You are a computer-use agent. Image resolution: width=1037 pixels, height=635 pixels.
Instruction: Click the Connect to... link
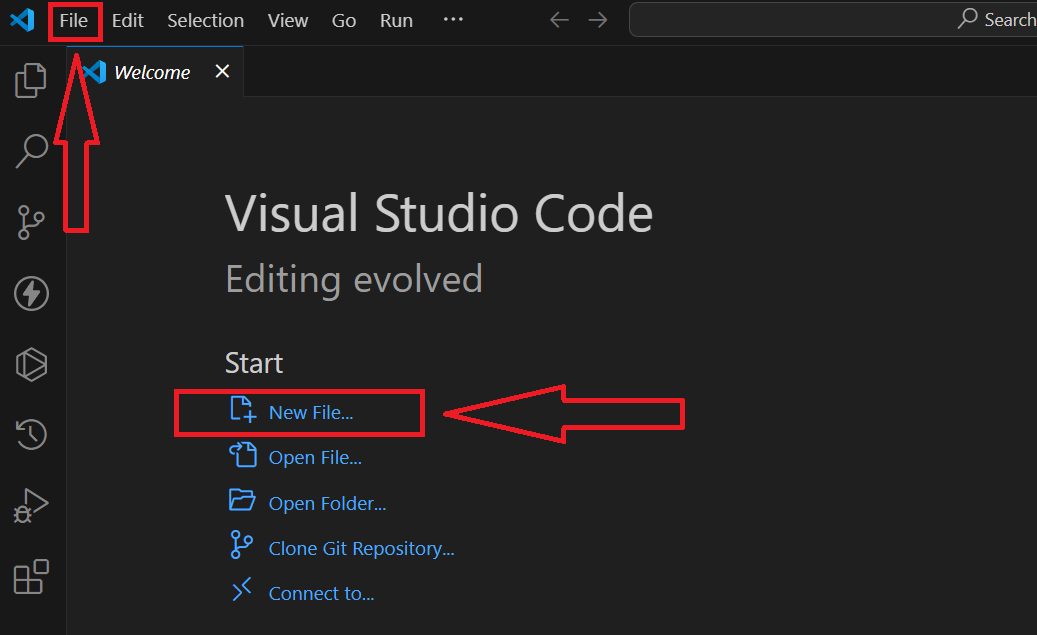tap(321, 594)
